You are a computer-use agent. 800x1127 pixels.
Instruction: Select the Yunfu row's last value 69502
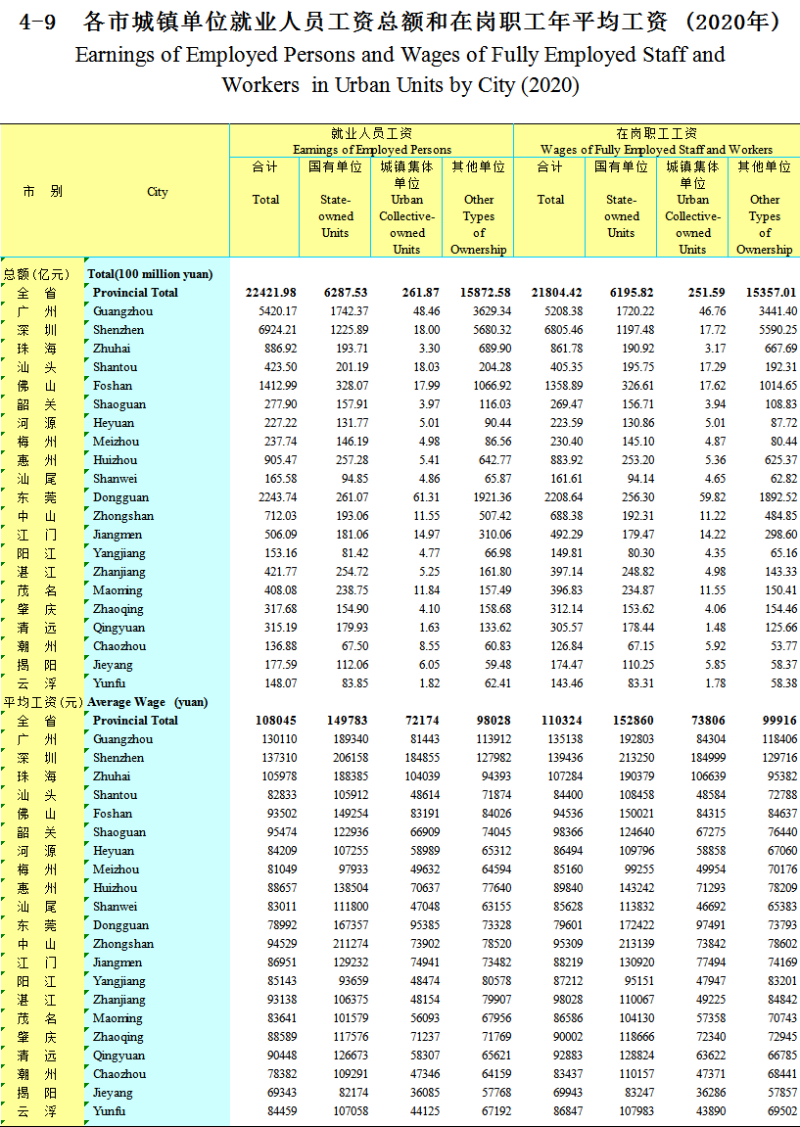click(x=779, y=1111)
